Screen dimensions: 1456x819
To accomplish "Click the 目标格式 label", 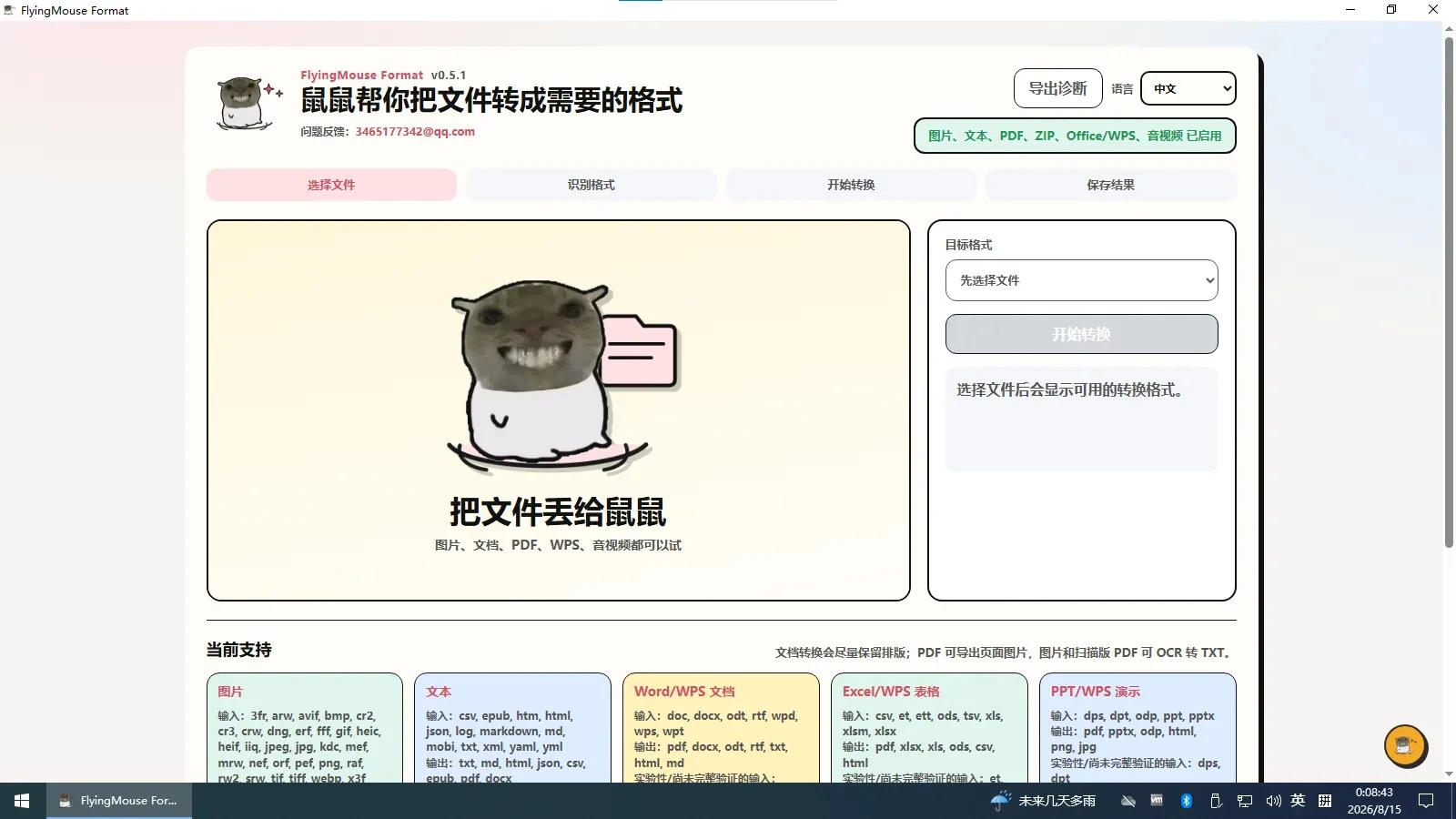I will (x=968, y=245).
